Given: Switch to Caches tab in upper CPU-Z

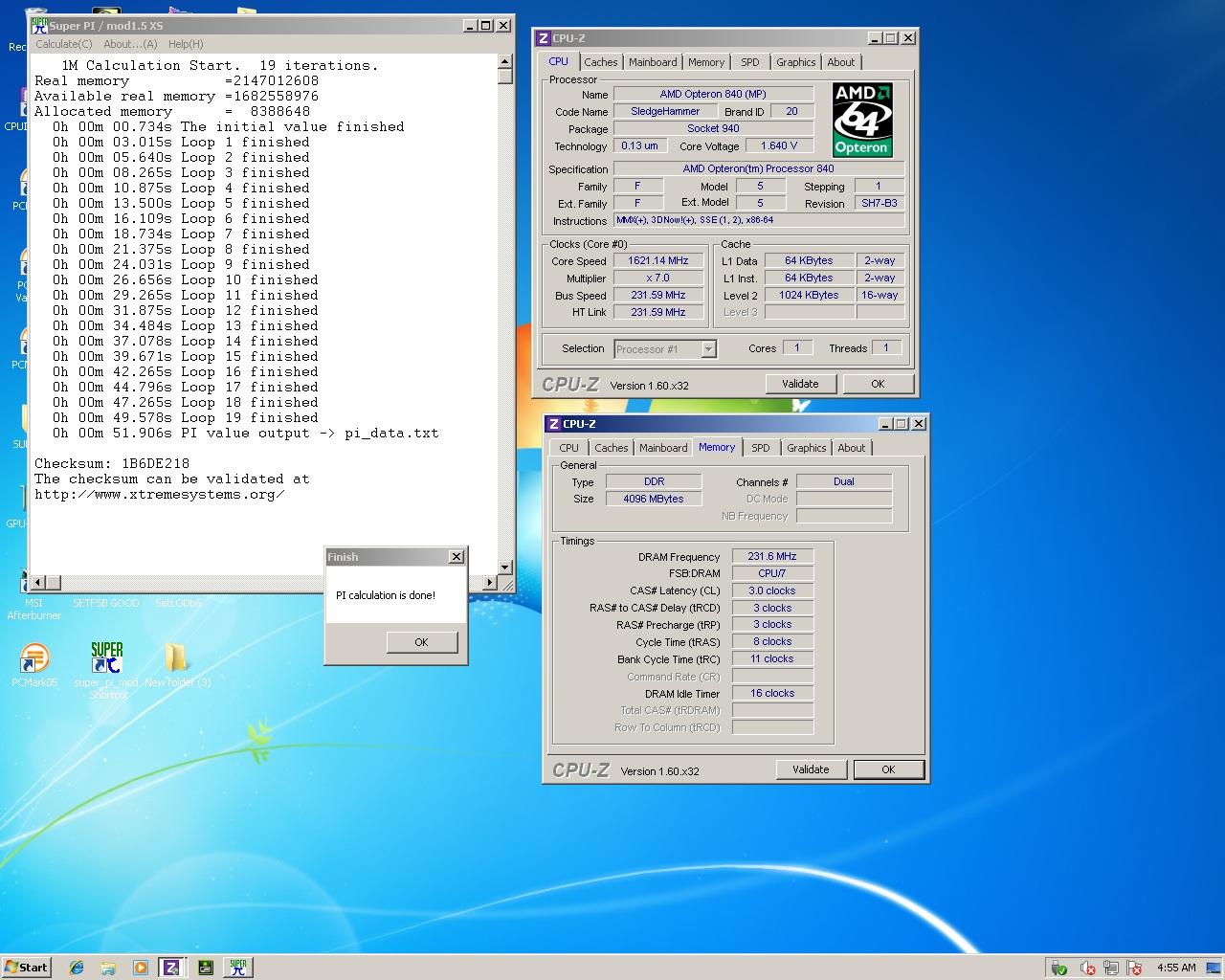Looking at the screenshot, I should tap(601, 62).
